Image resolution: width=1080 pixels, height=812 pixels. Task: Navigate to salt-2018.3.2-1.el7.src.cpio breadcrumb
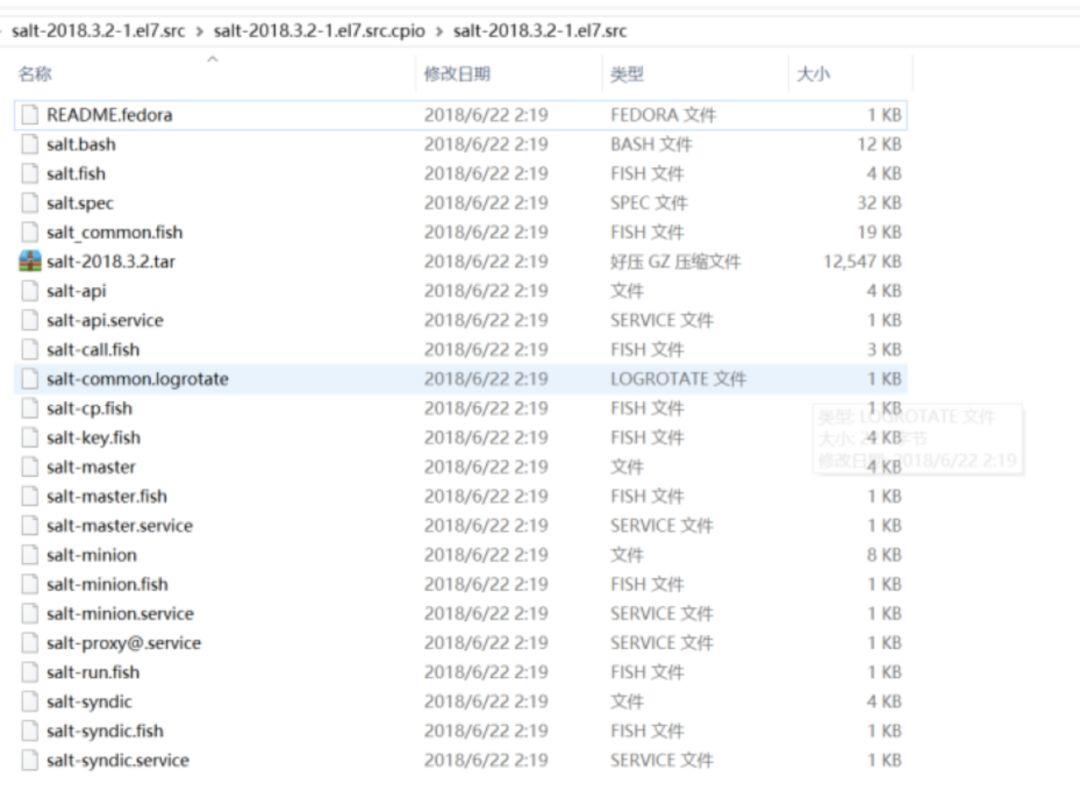pos(319,31)
